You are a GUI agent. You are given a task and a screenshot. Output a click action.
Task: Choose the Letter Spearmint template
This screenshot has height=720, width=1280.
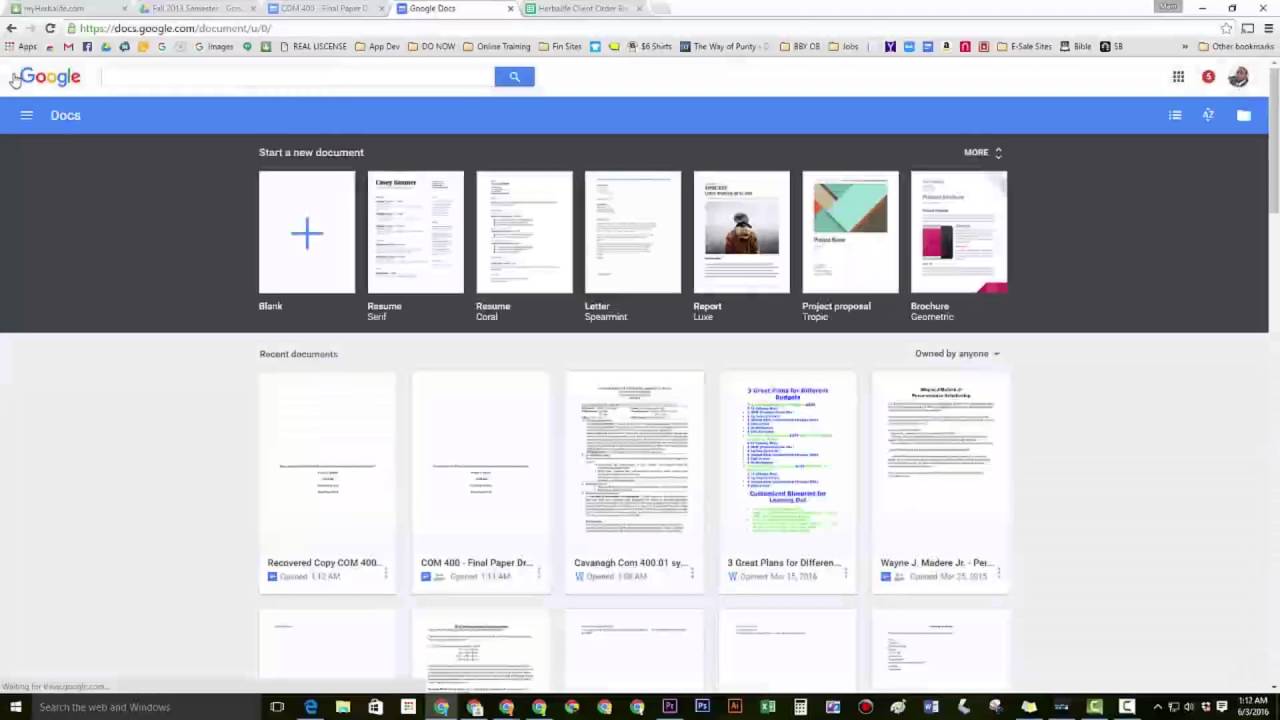[633, 232]
